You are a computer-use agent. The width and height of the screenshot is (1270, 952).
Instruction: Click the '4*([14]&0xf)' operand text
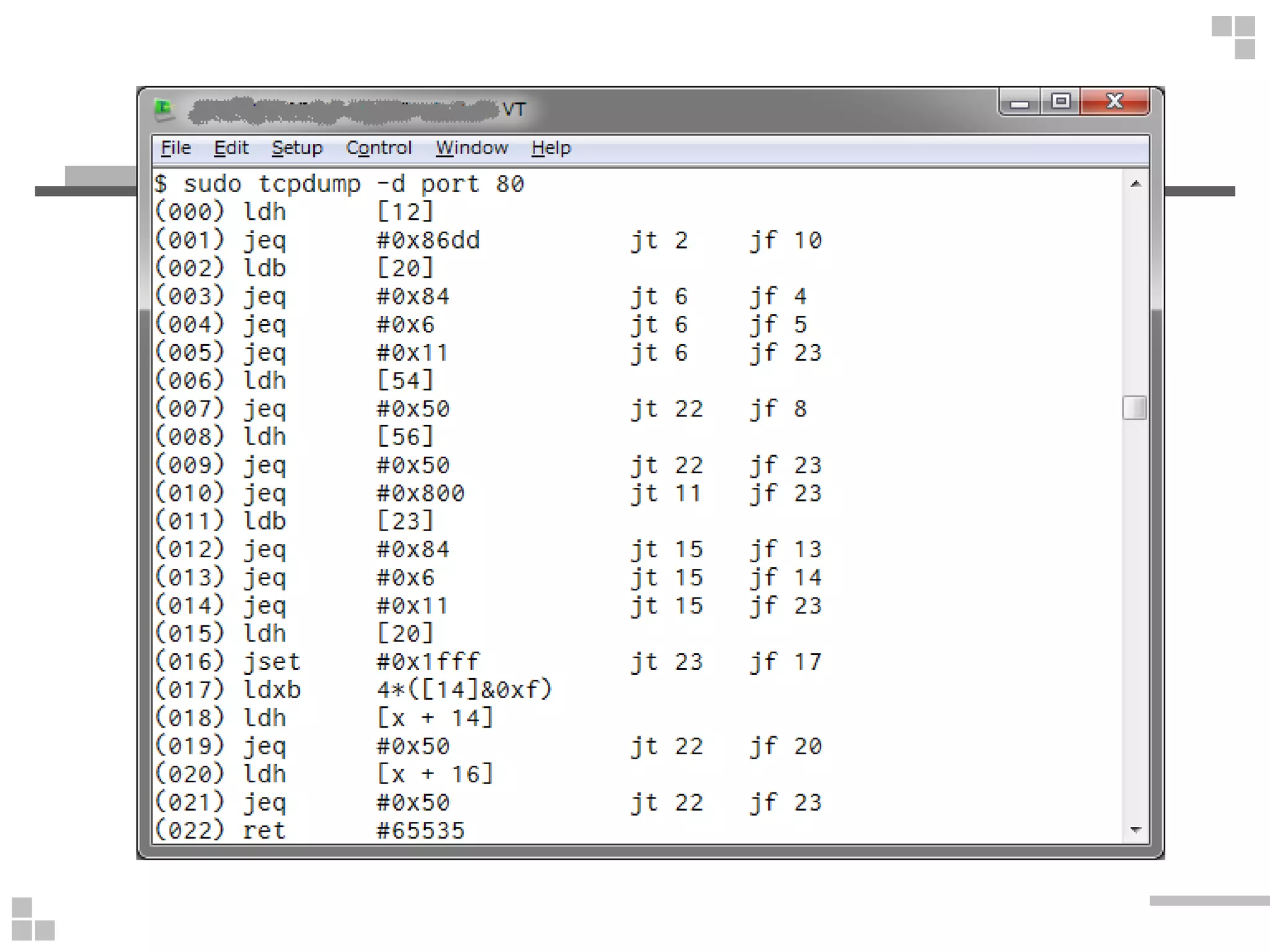(x=464, y=690)
